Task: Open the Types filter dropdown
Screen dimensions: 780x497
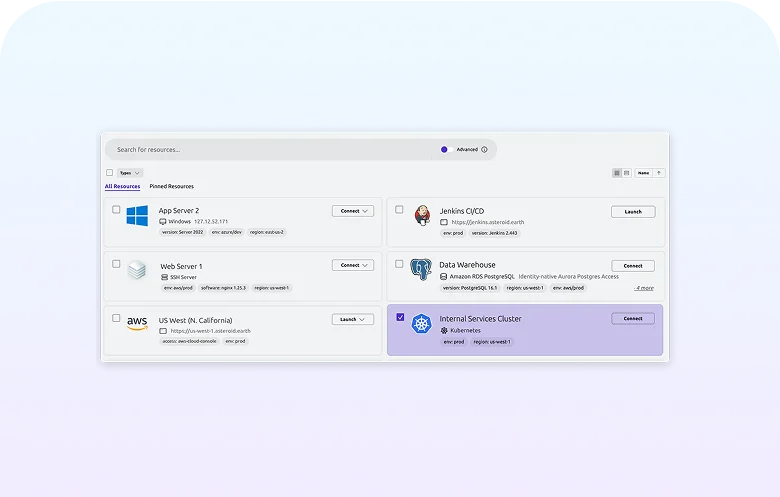Action: click(130, 173)
